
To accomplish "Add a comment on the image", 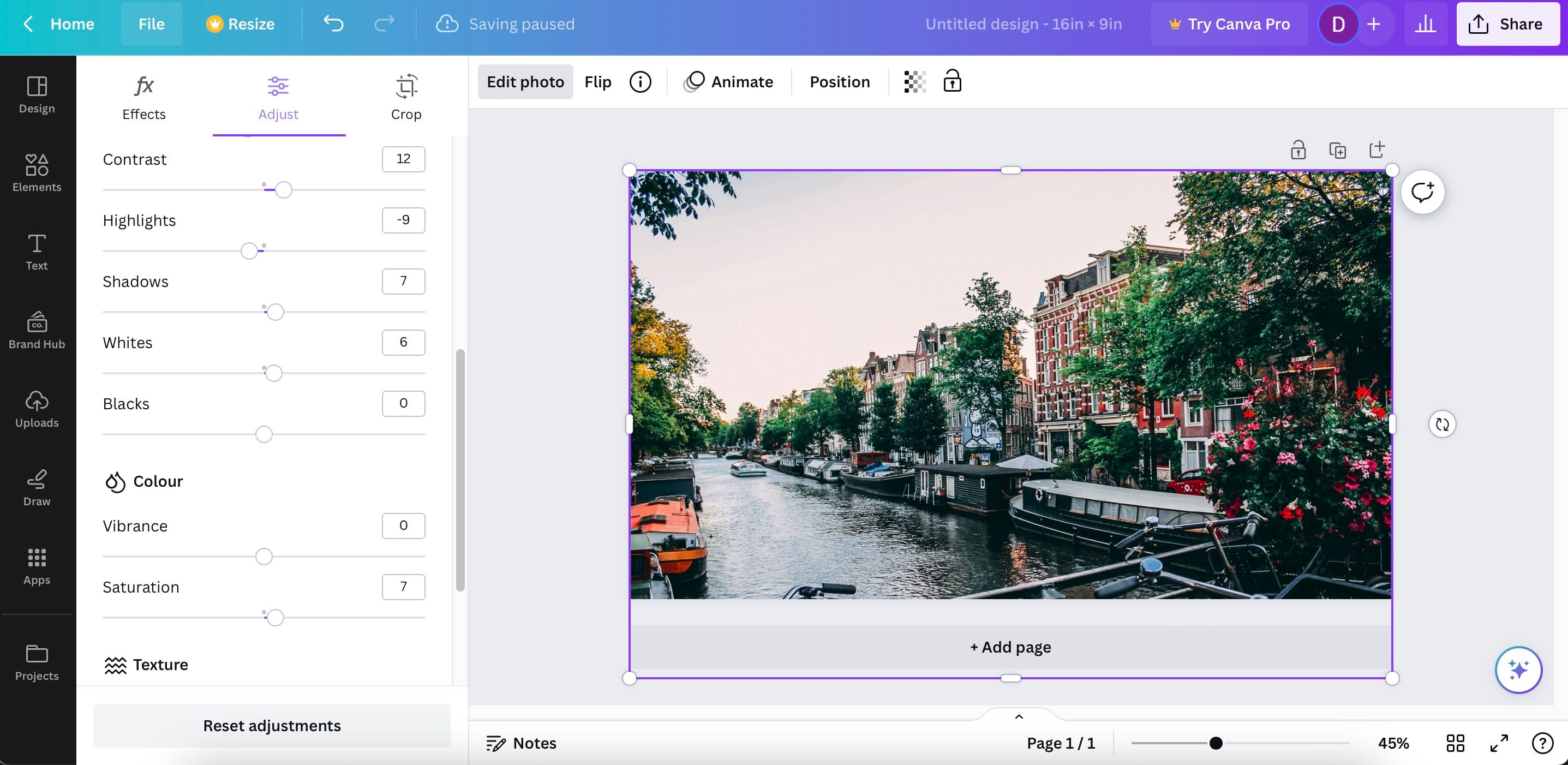I will coord(1422,192).
